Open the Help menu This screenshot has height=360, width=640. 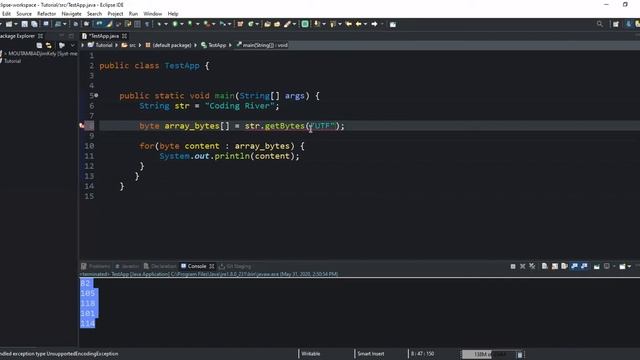tap(173, 14)
